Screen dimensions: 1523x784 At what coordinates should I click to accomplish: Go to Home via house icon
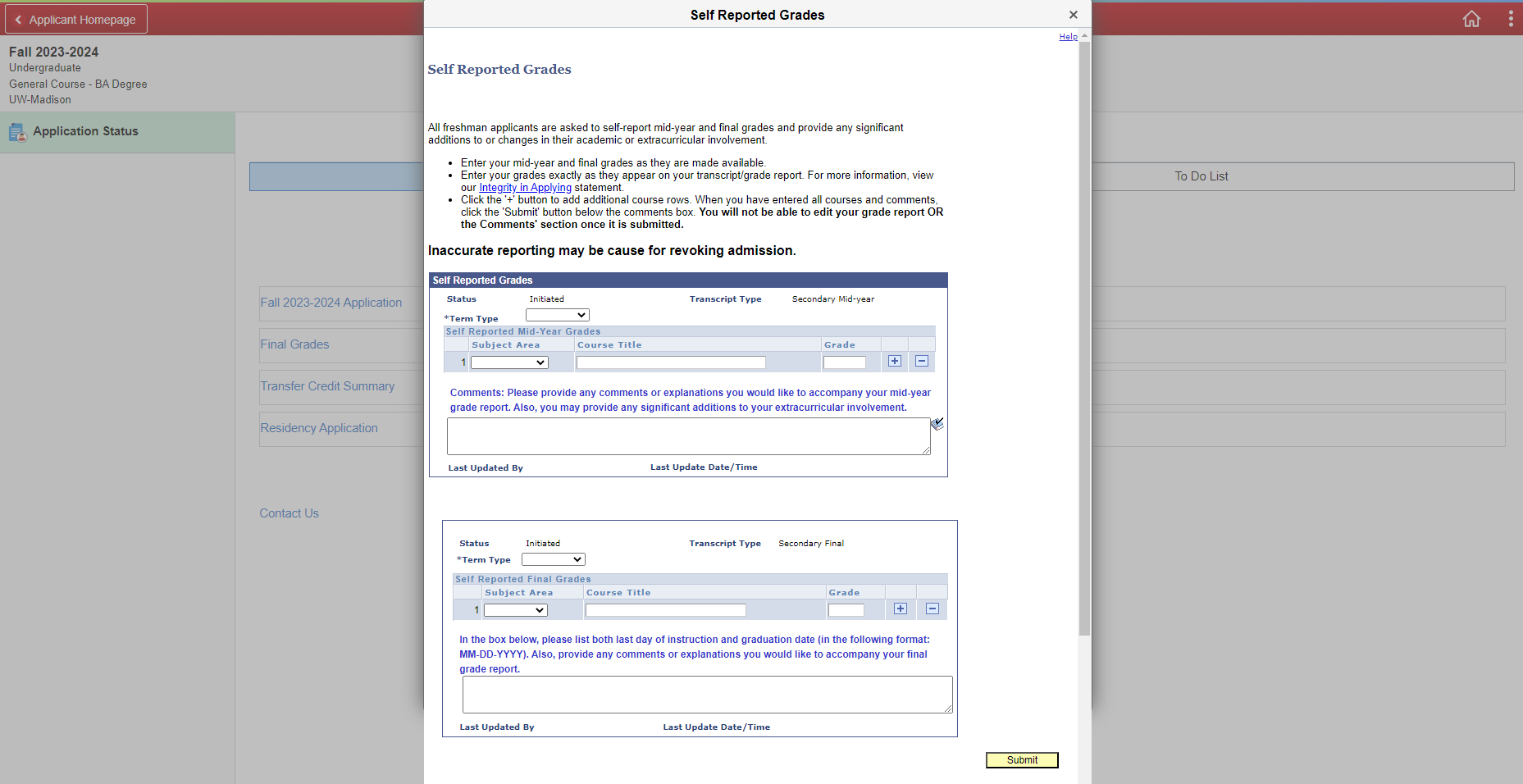pos(1471,19)
